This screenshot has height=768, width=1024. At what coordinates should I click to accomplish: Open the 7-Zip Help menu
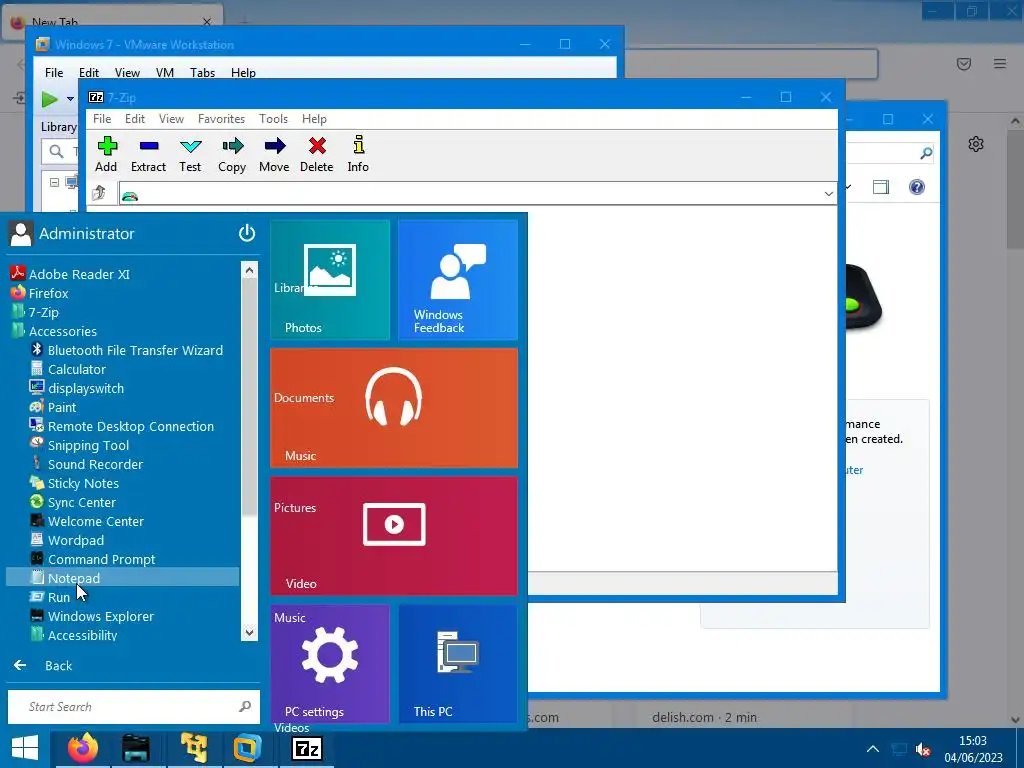[x=314, y=119]
